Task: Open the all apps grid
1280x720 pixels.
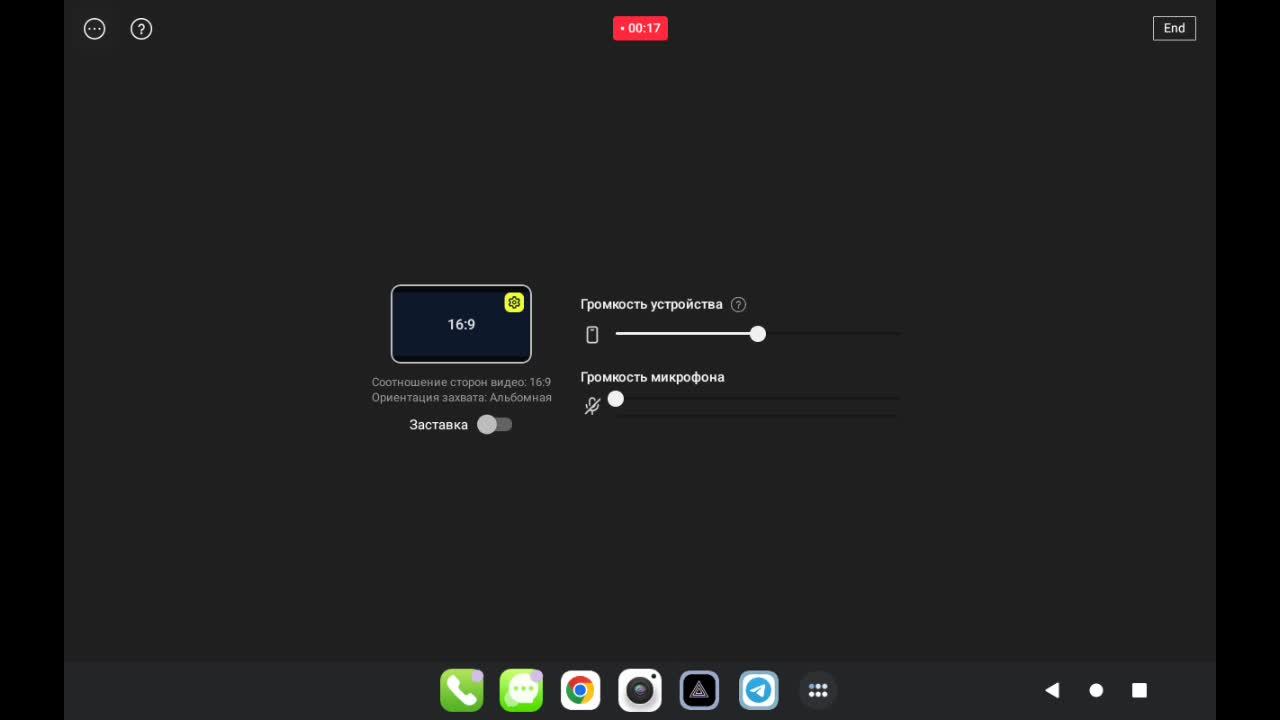Action: [x=818, y=690]
